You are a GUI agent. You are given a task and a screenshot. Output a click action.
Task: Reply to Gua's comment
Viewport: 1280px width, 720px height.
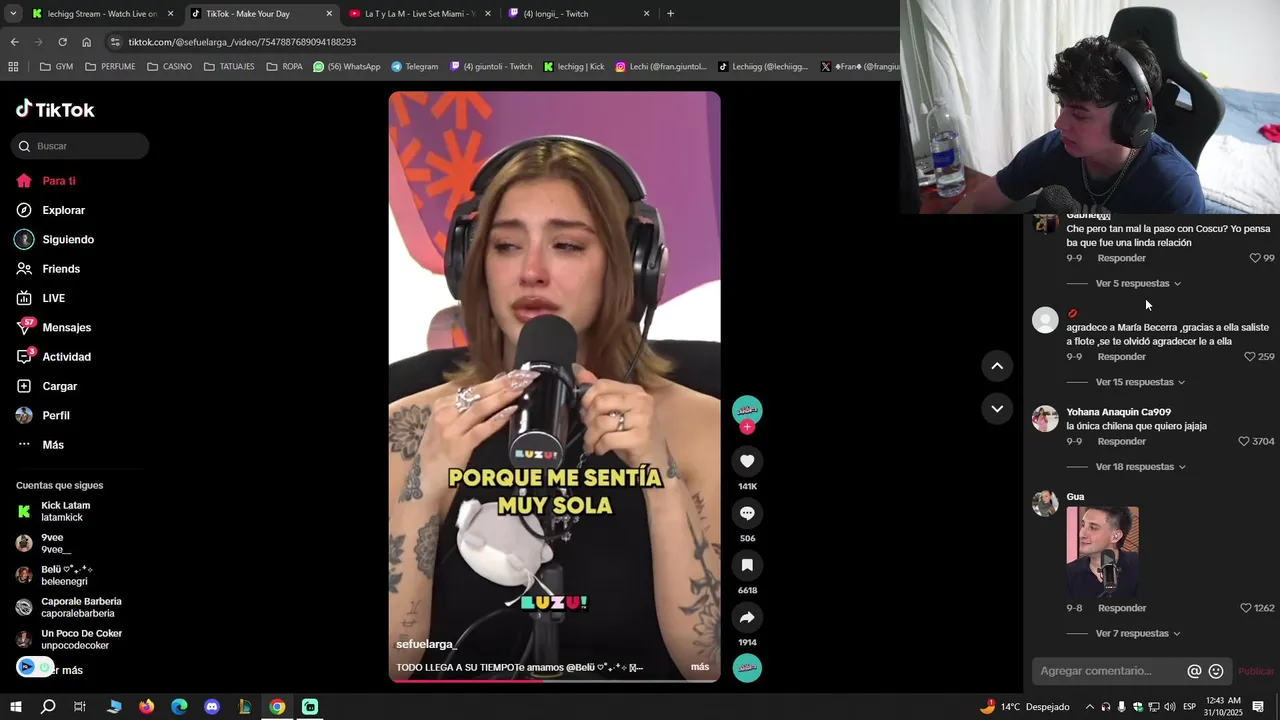click(x=1121, y=608)
